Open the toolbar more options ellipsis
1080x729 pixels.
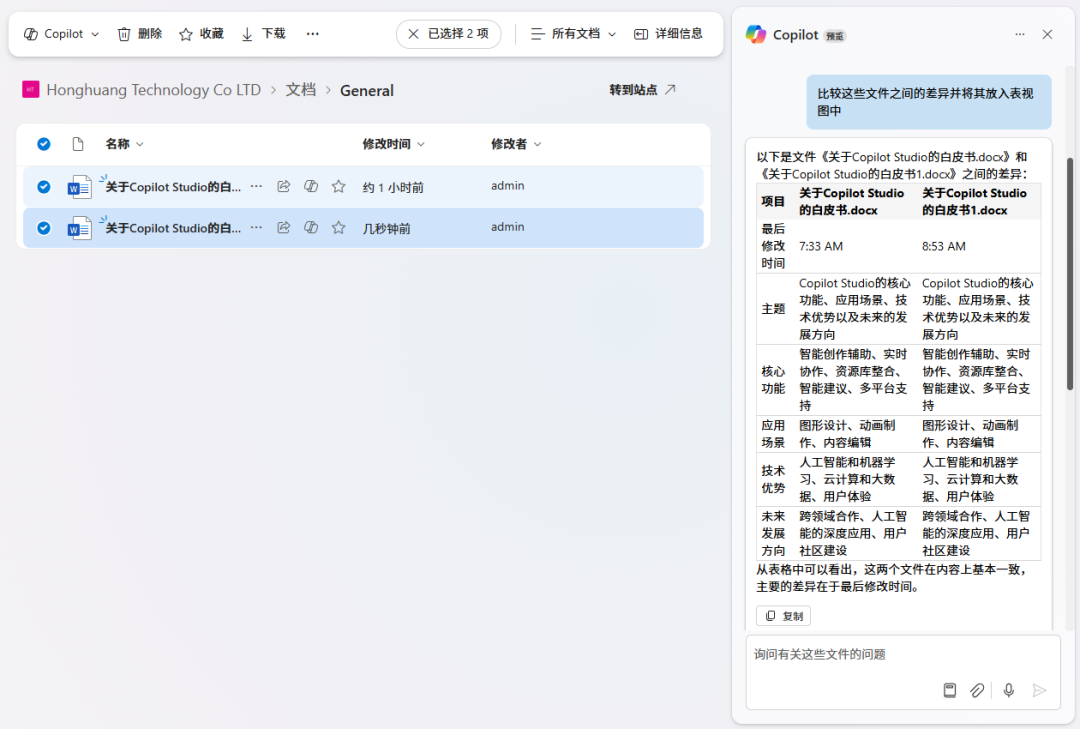[313, 34]
